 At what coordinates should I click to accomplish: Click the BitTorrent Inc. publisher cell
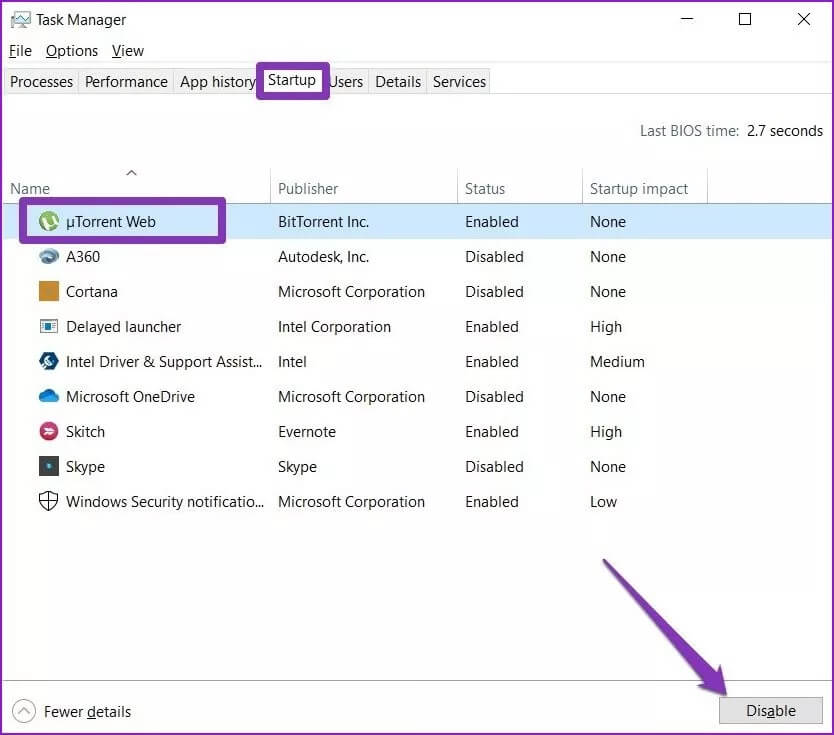coord(323,222)
